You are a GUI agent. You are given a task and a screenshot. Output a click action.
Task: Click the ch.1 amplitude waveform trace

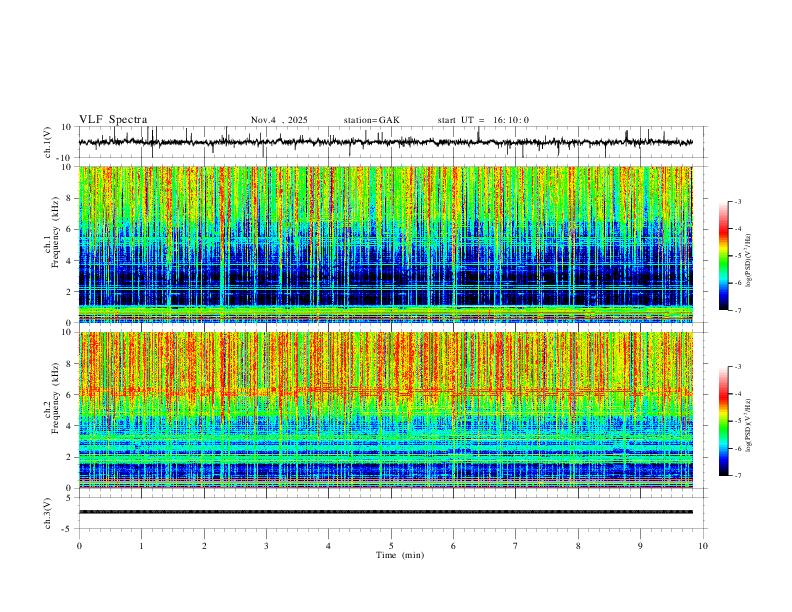tap(385, 142)
